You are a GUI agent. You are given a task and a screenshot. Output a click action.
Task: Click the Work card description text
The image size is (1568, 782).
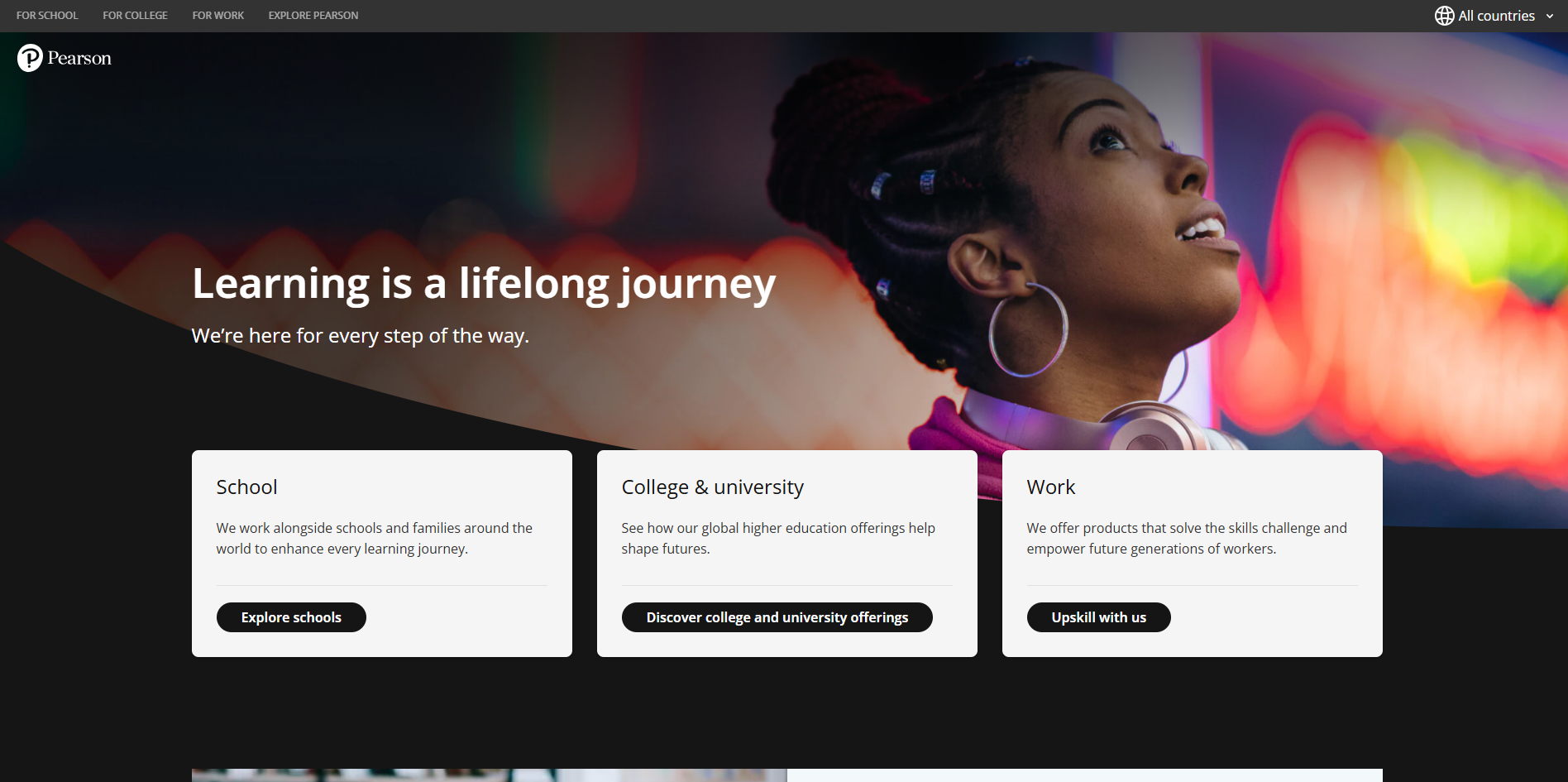pos(1186,538)
